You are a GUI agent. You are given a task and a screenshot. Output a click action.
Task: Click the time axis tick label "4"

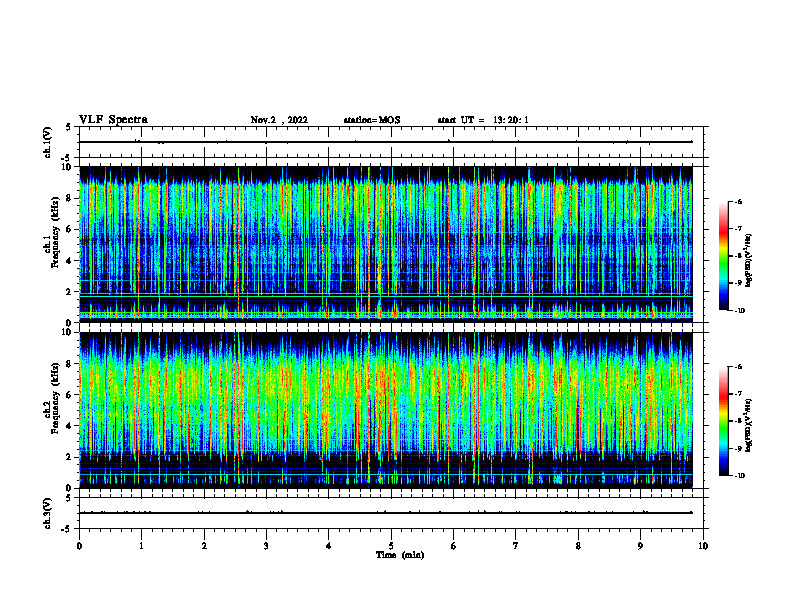tap(329, 546)
